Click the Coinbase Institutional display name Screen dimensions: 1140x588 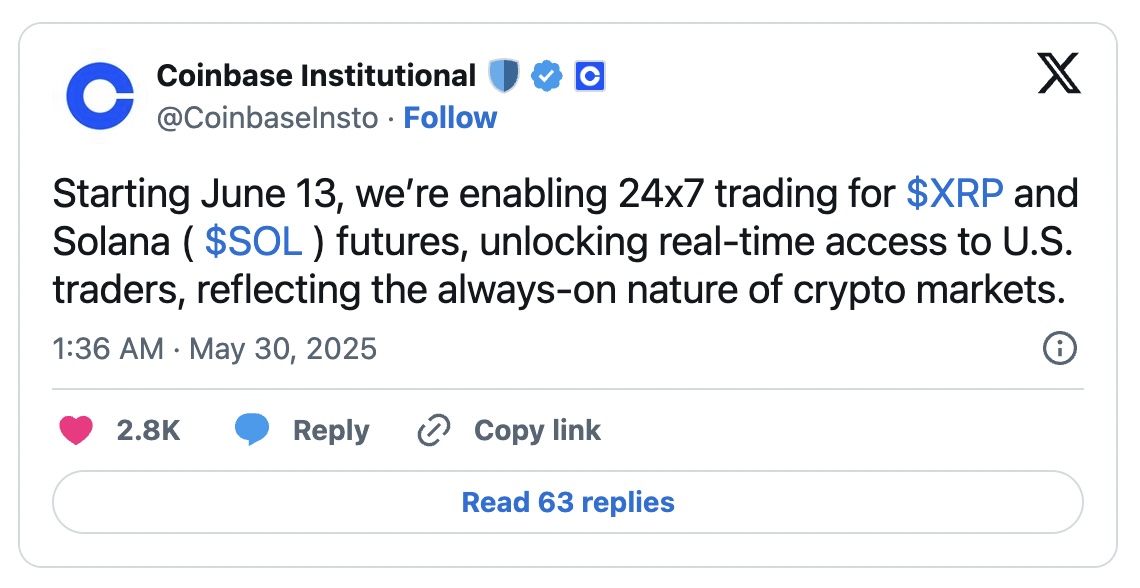point(316,76)
